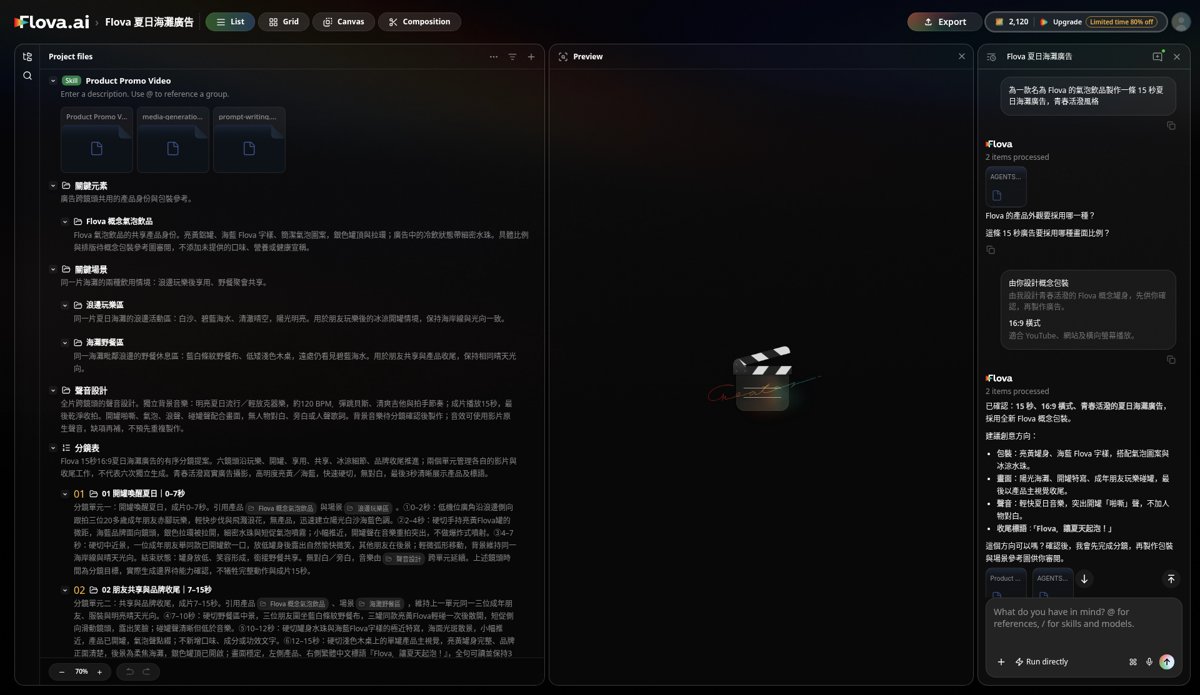Viewport: 1200px width, 695px height.
Task: Copy Flova's product appearance question reply
Action: [x=990, y=249]
